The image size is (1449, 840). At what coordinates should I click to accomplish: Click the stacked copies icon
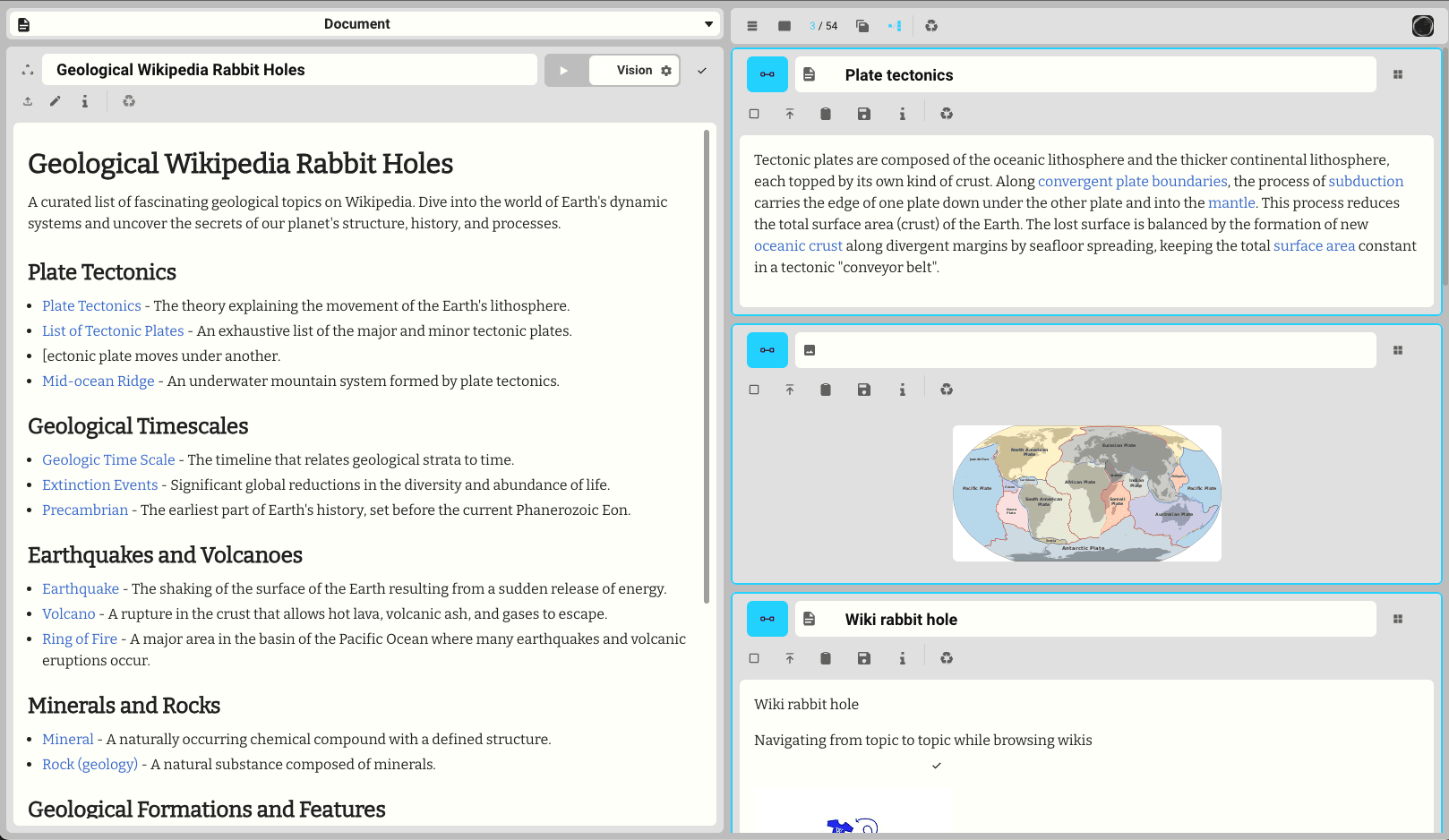(862, 26)
